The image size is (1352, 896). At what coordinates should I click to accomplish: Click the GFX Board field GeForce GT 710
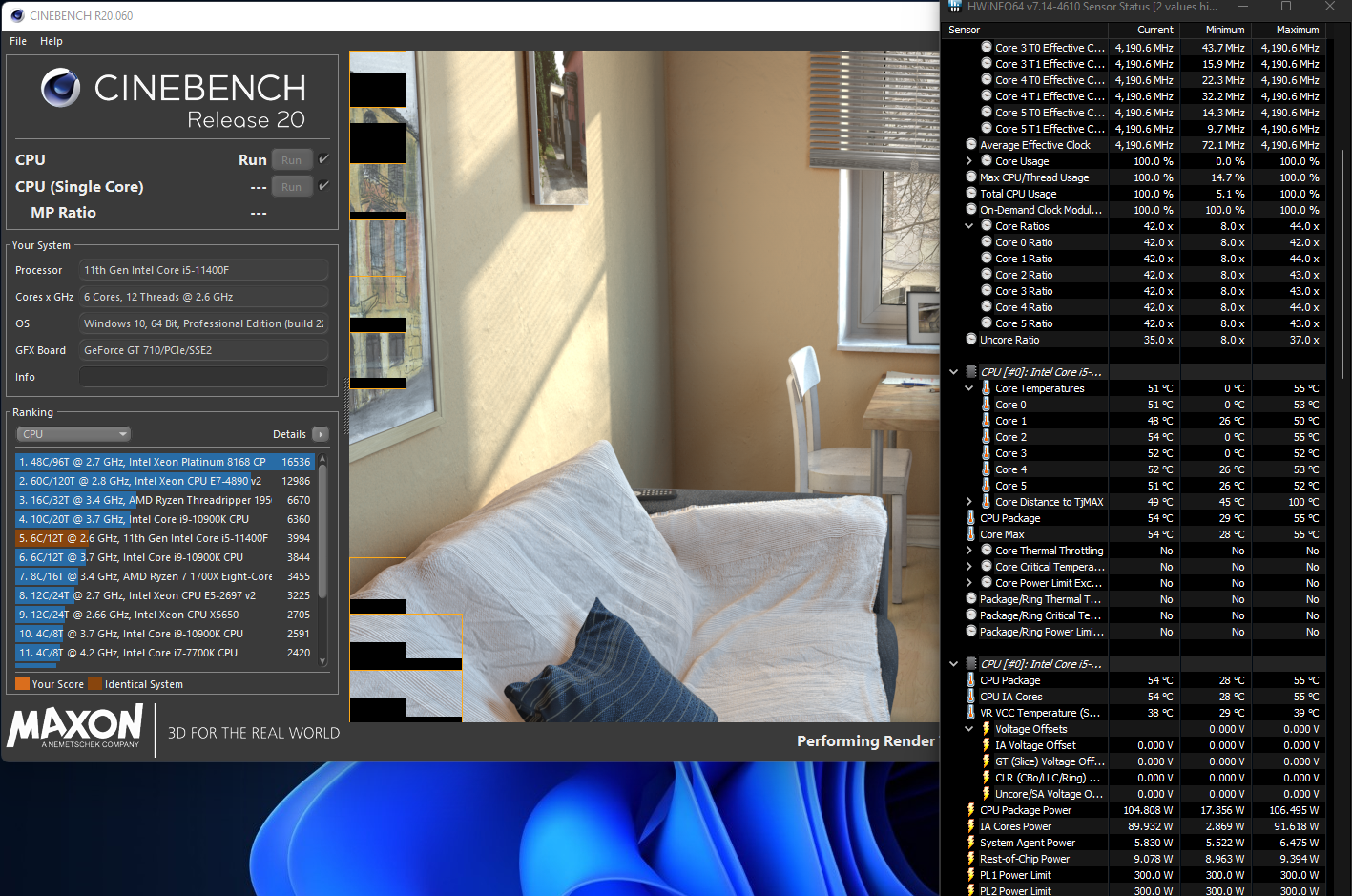[x=203, y=350]
